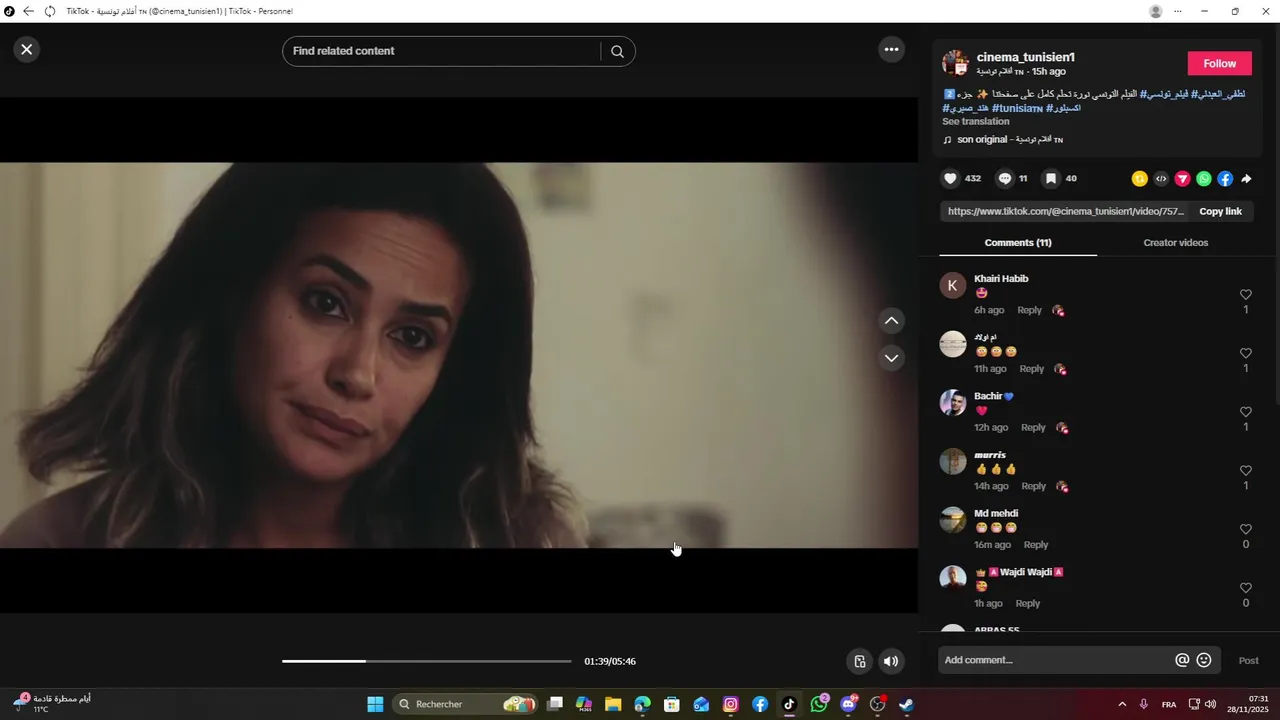Like the video with heart icon
The image size is (1280, 720).
(x=950, y=179)
